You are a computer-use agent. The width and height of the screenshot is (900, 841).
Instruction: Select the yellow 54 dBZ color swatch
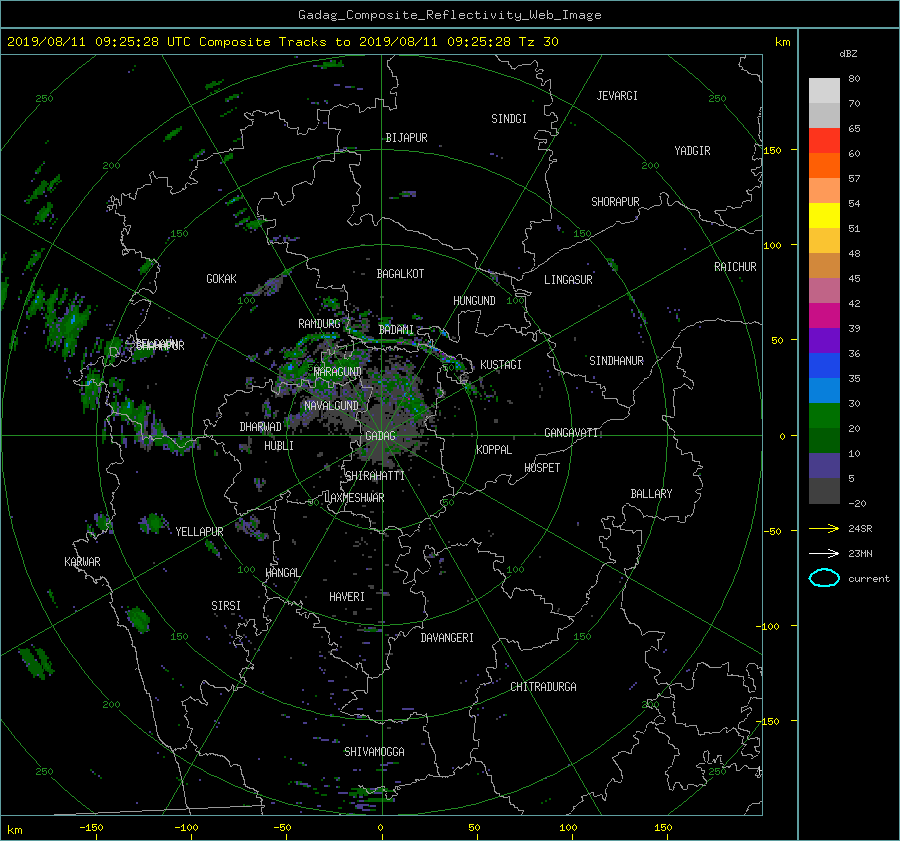click(x=824, y=216)
